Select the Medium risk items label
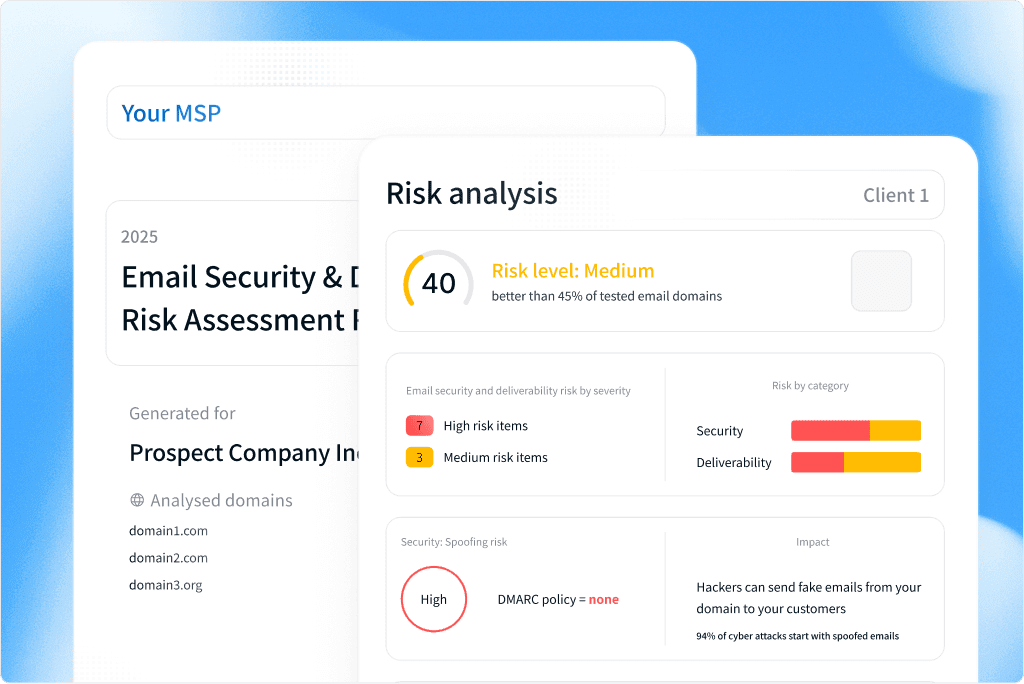Viewport: 1024px width, 684px height. pyautogui.click(x=495, y=457)
